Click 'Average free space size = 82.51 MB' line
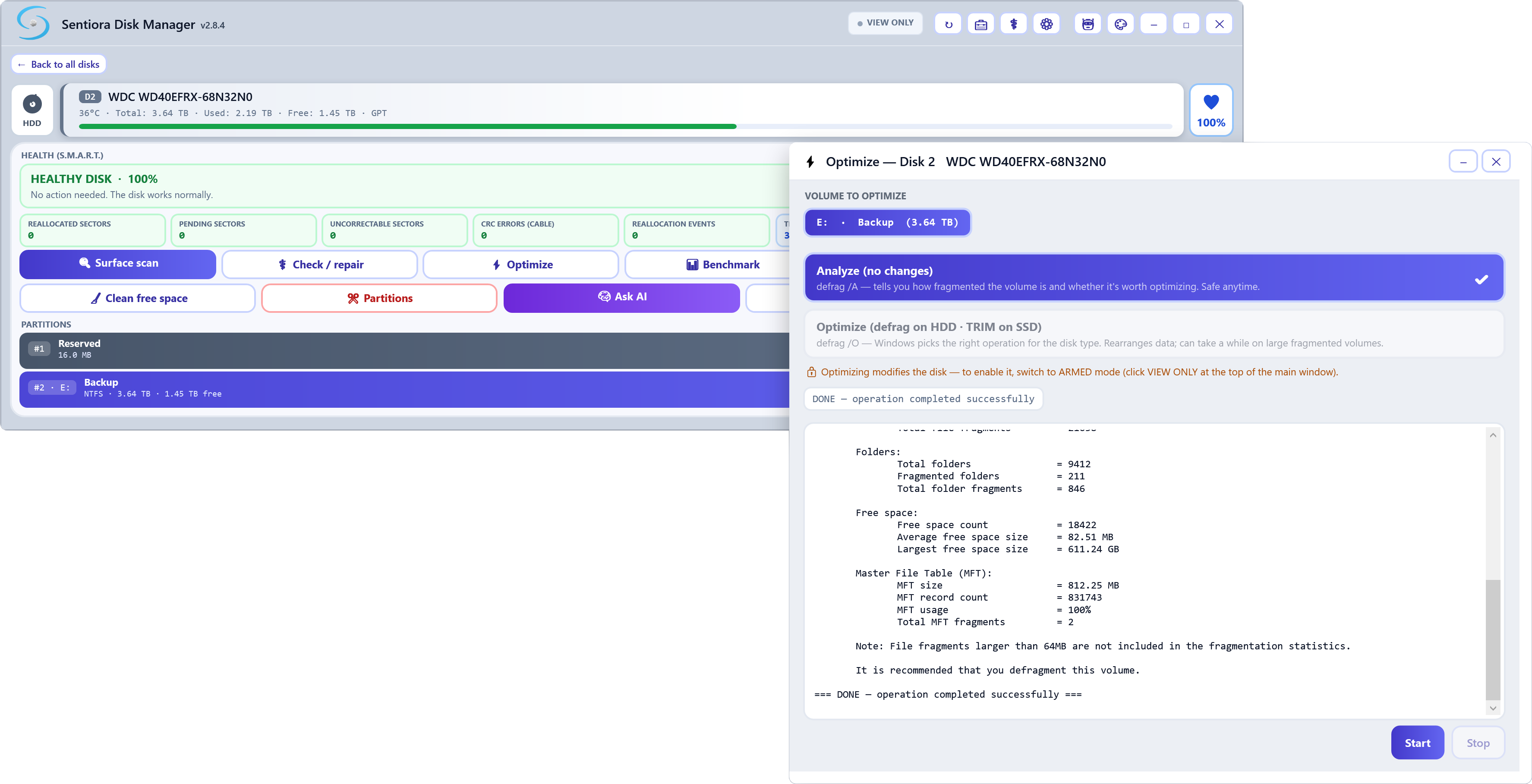This screenshot has width=1532, height=784. pos(1005,537)
